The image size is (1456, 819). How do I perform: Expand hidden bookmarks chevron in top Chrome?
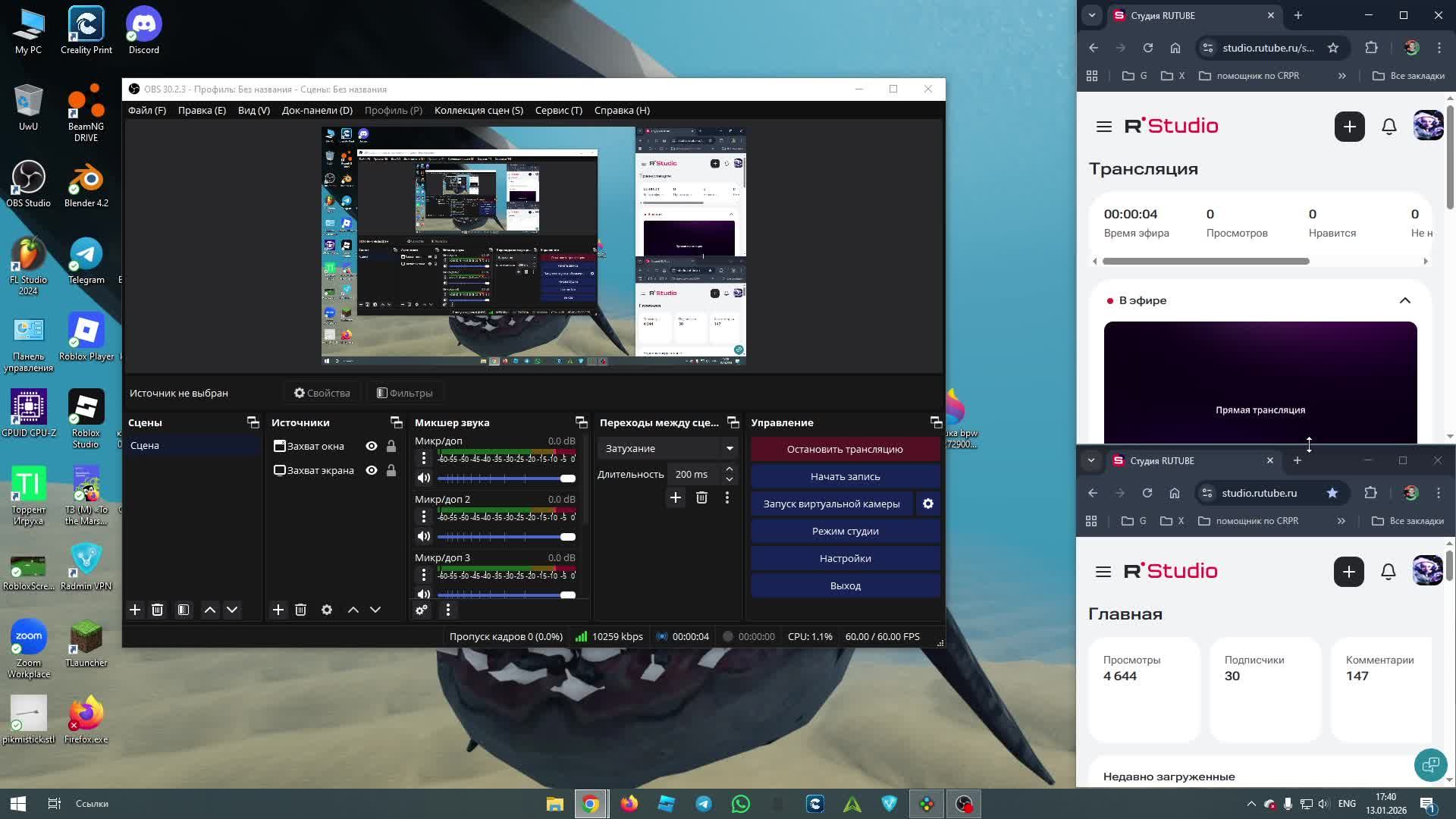tap(1342, 76)
